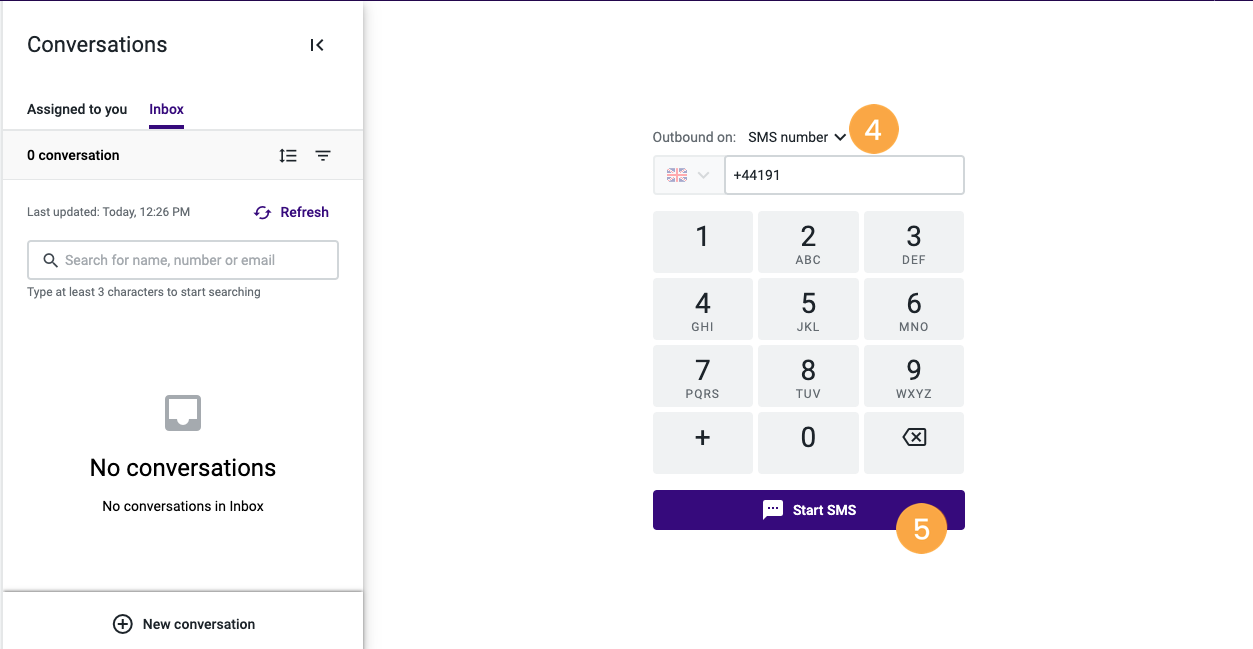This screenshot has height=649, width=1253.
Task: Click the UK flag country indicator
Action: [x=677, y=175]
